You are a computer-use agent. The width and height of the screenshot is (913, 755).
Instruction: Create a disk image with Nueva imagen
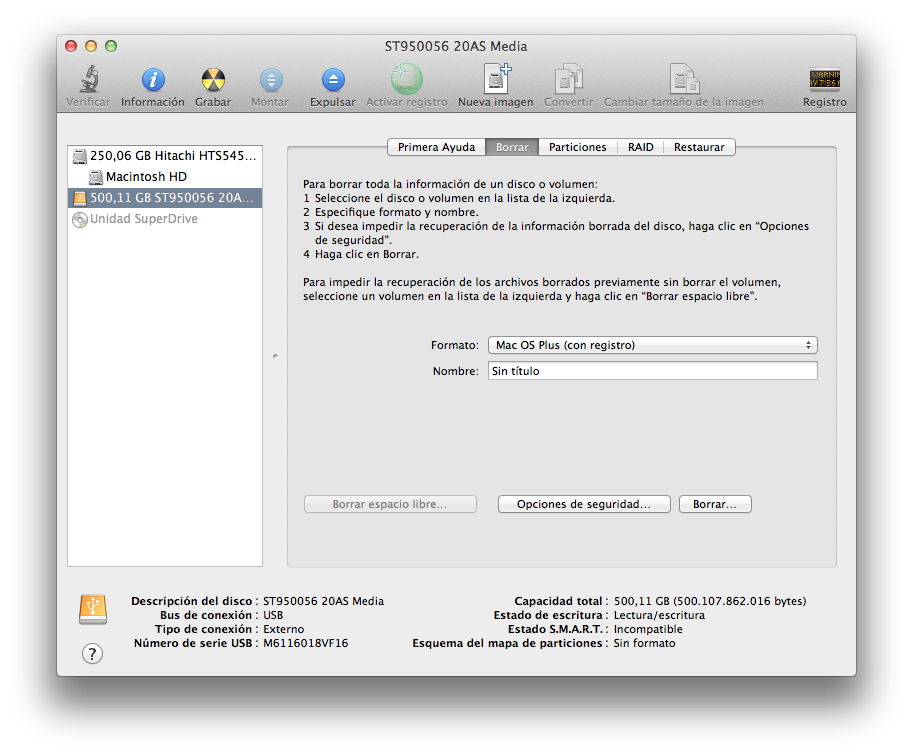coord(494,80)
